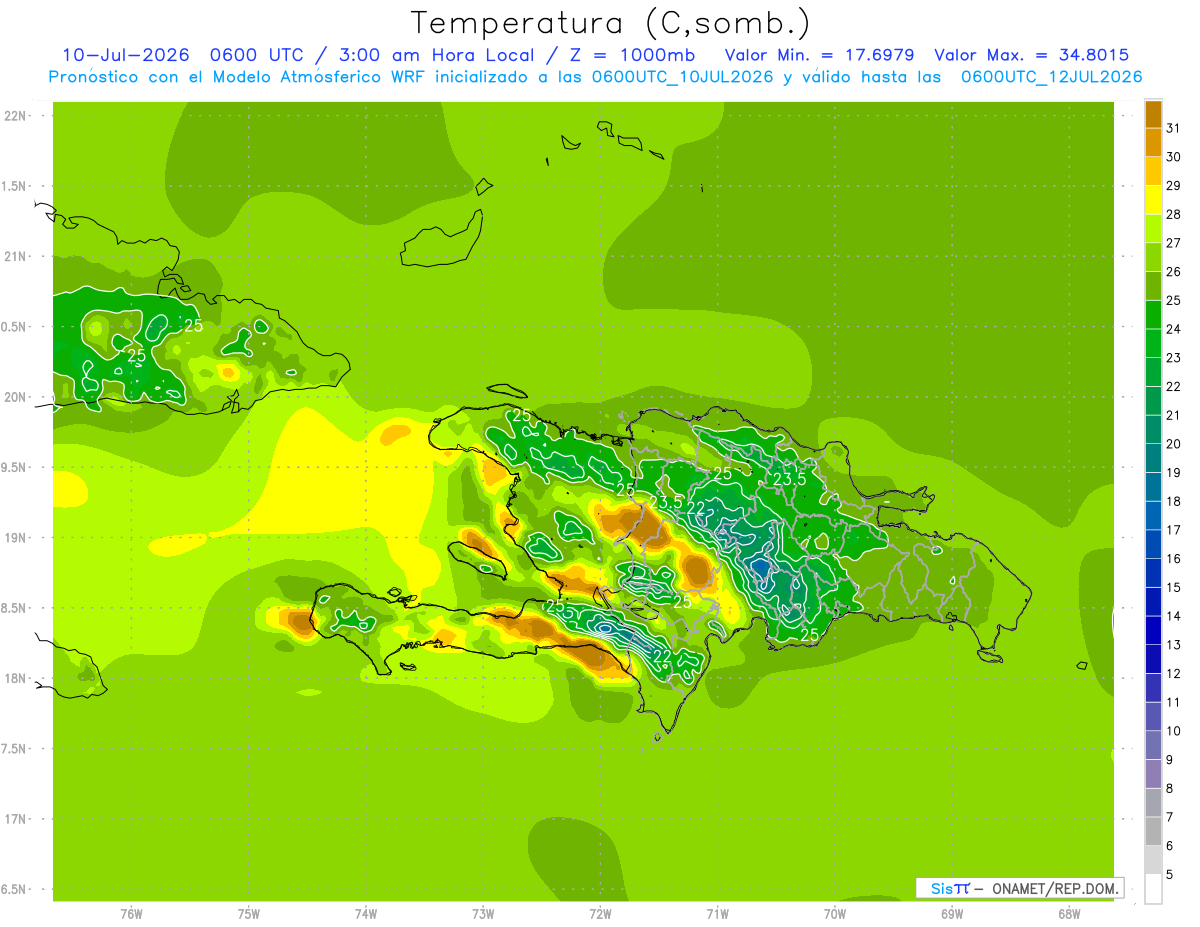Select purple colorbar swatch between 8 and 9
The width and height of the screenshot is (1200, 927).
point(1153,774)
